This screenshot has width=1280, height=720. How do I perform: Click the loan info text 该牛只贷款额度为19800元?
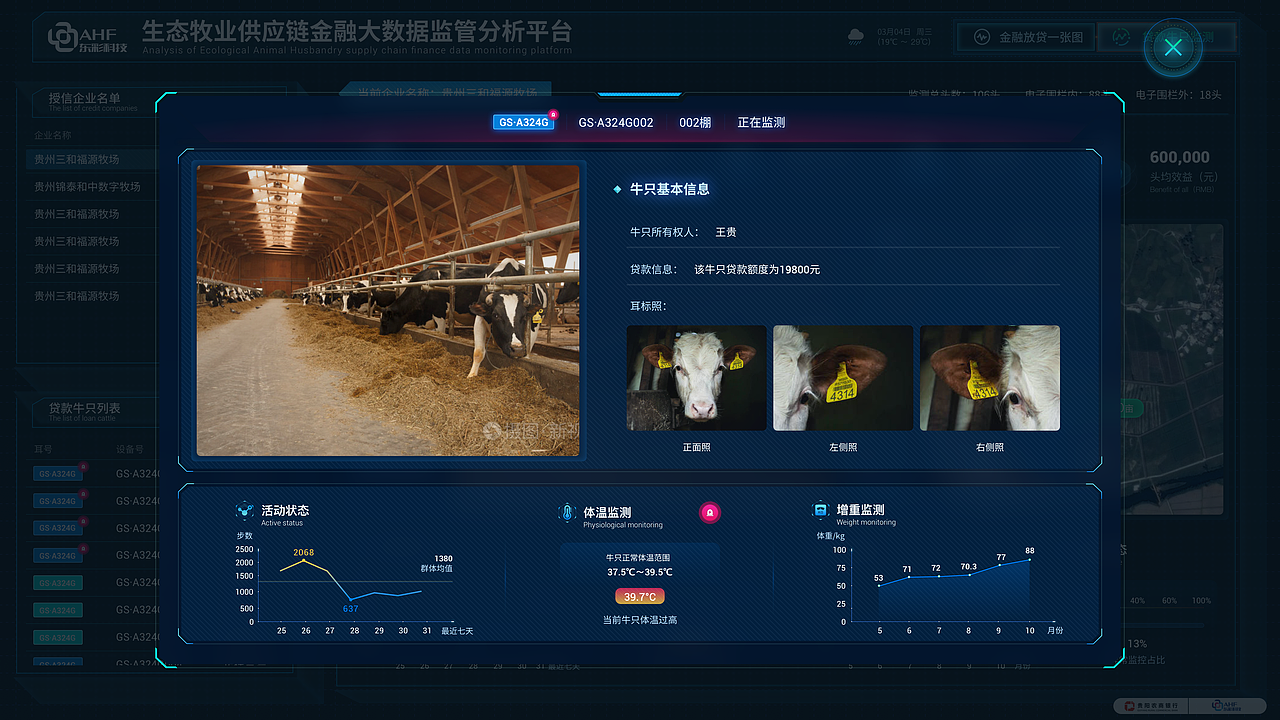[x=757, y=269]
